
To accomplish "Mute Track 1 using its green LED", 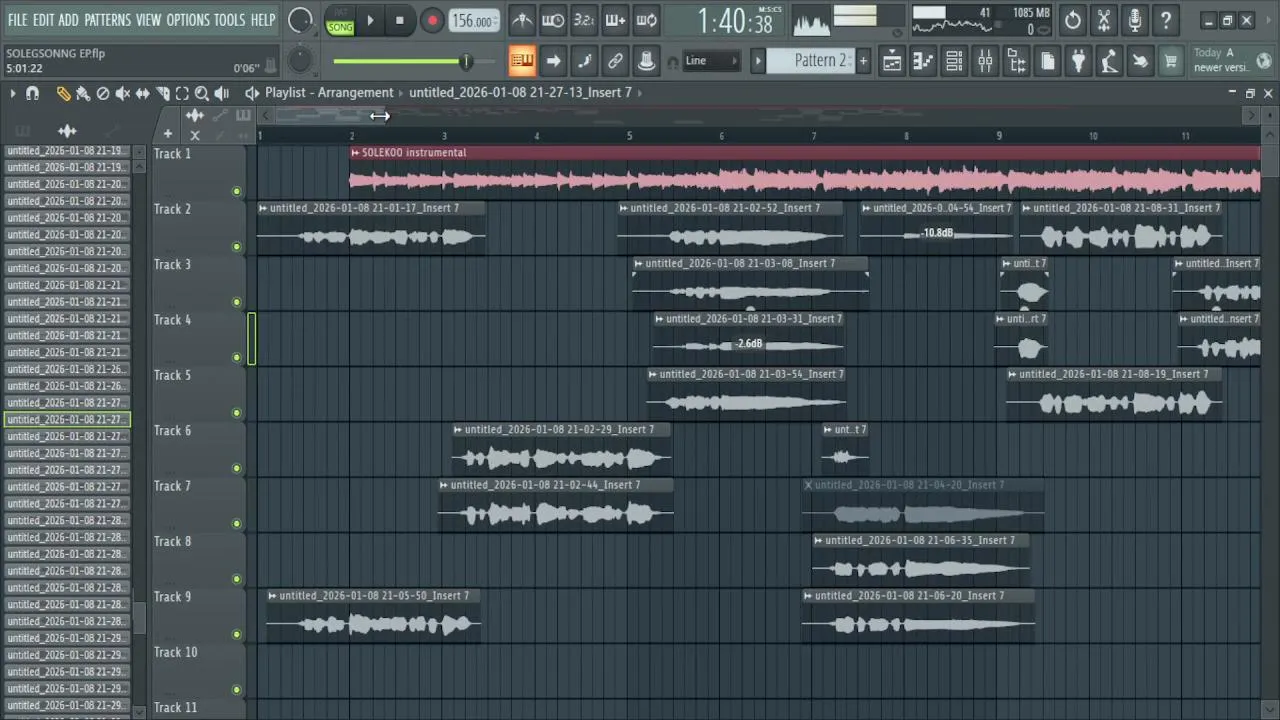I will [x=237, y=191].
